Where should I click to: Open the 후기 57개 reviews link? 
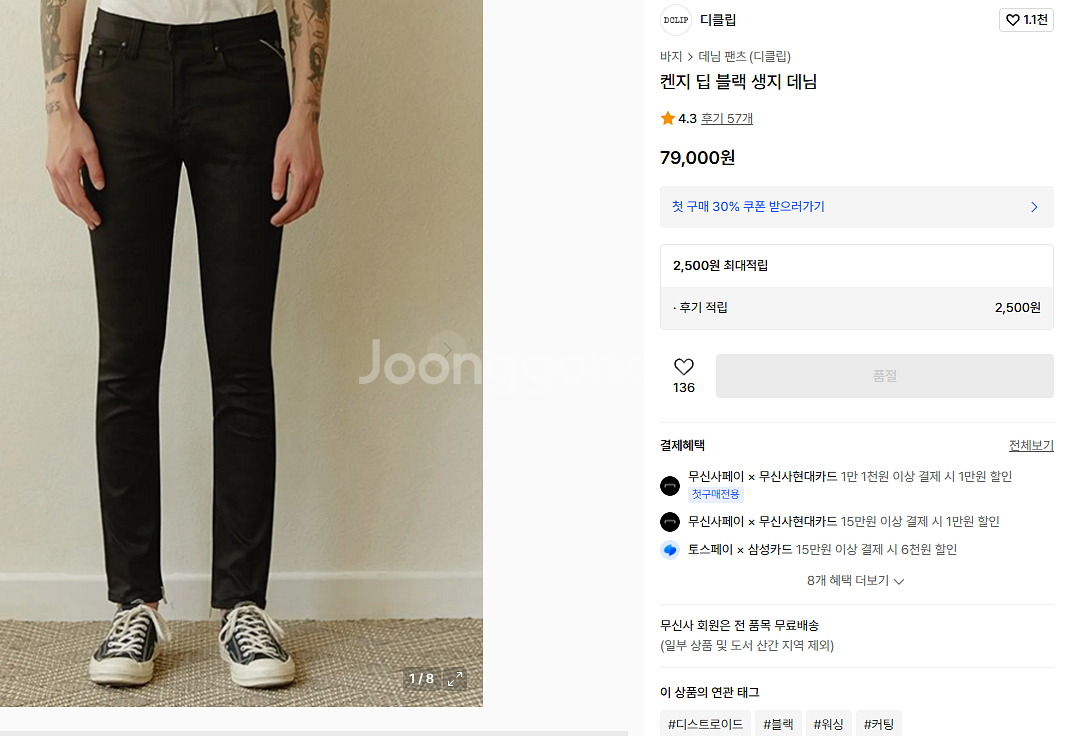[726, 118]
